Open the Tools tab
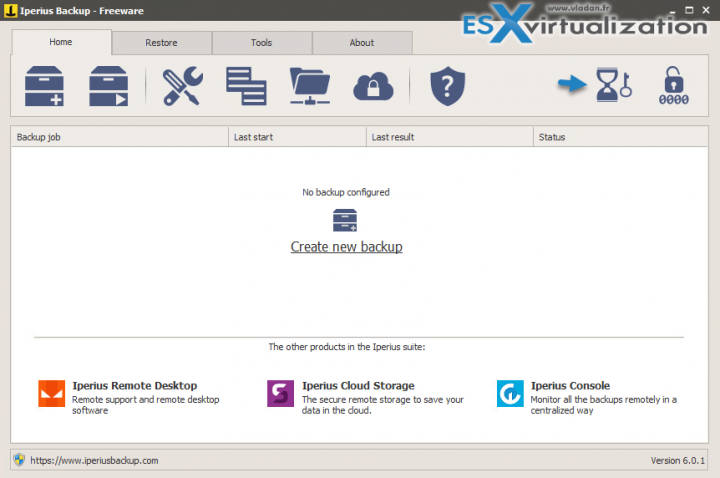720x478 pixels. [262, 43]
